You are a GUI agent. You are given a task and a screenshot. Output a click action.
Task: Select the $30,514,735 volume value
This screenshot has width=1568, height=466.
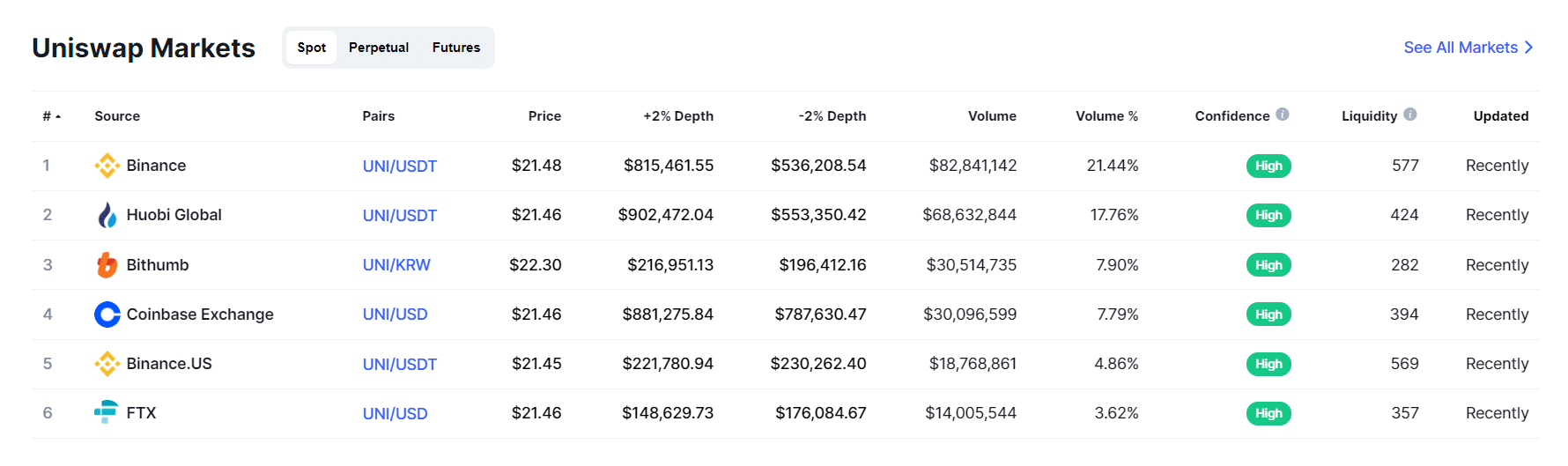click(x=972, y=265)
